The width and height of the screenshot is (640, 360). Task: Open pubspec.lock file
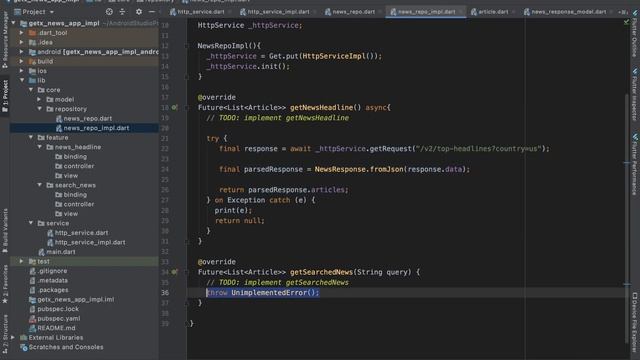(54, 309)
